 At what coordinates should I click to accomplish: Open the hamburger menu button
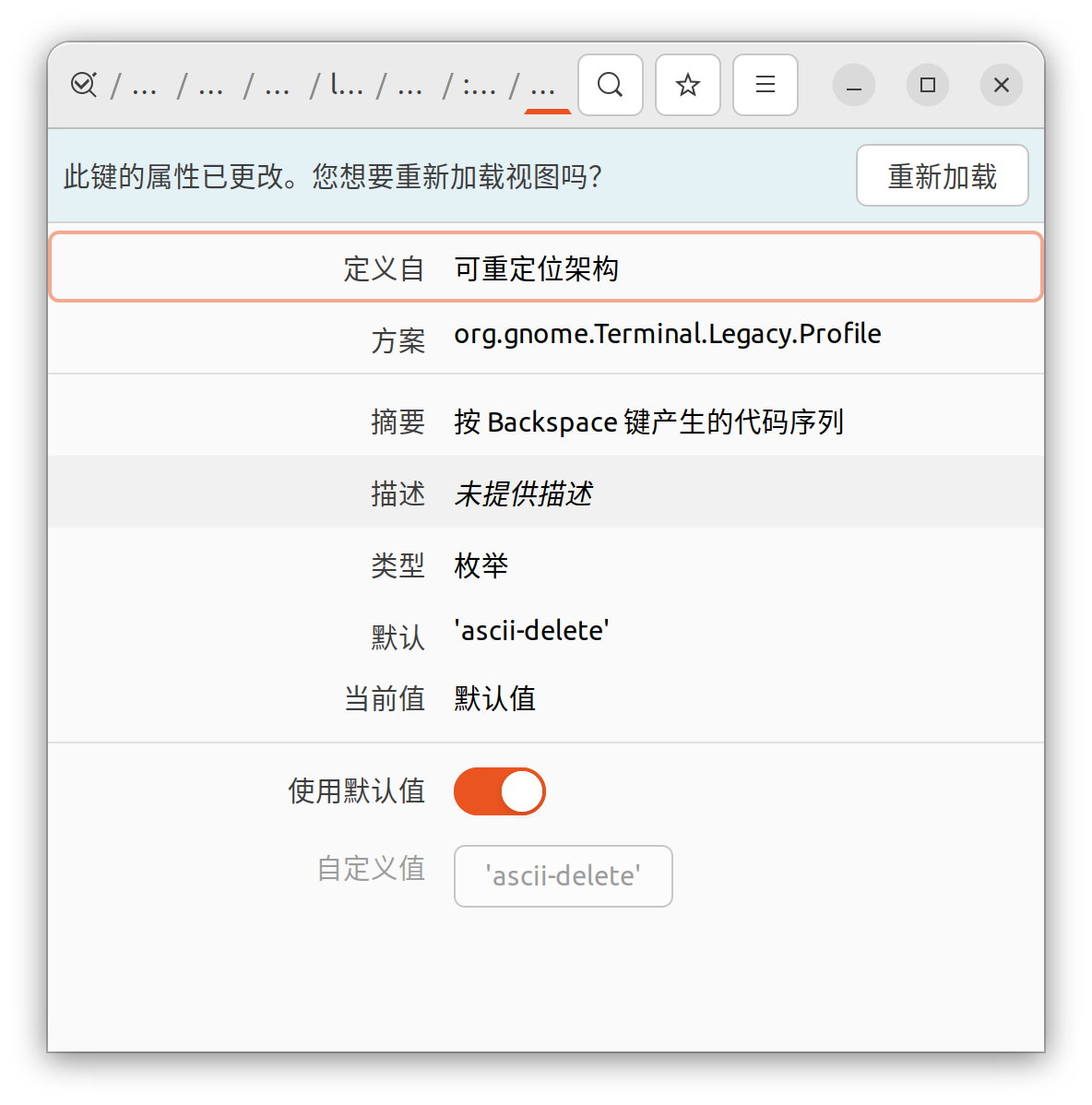pos(766,85)
